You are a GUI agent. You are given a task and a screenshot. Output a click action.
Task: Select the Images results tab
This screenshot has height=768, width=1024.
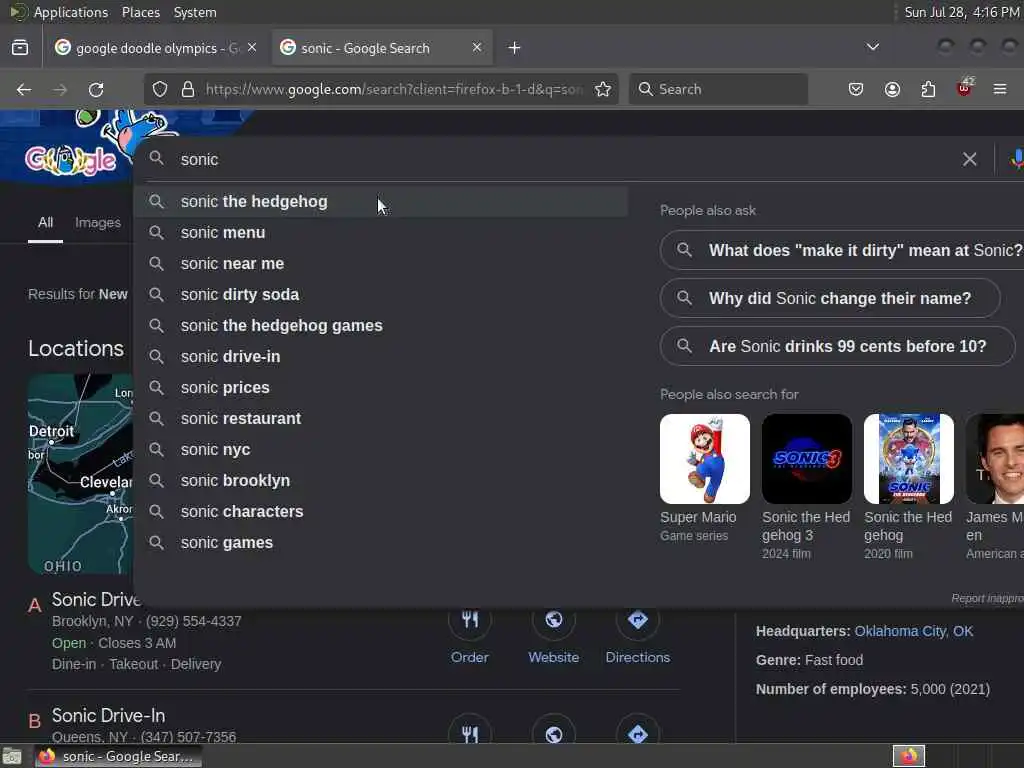tap(98, 223)
